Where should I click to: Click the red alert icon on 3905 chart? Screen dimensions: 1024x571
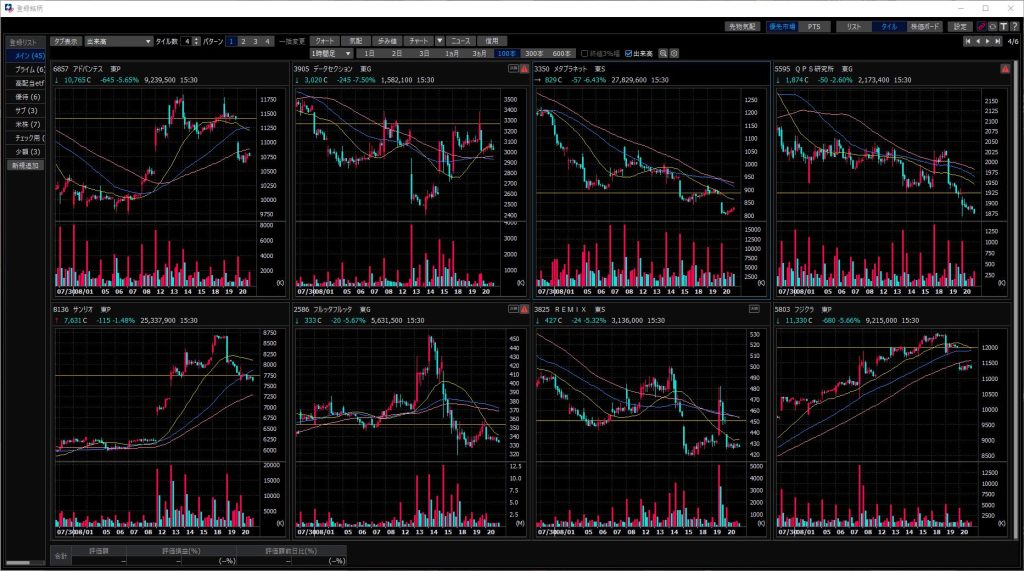[524, 69]
